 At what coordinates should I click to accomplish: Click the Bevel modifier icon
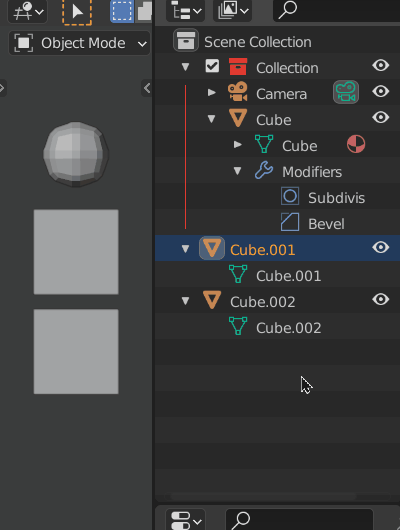pyautogui.click(x=290, y=222)
